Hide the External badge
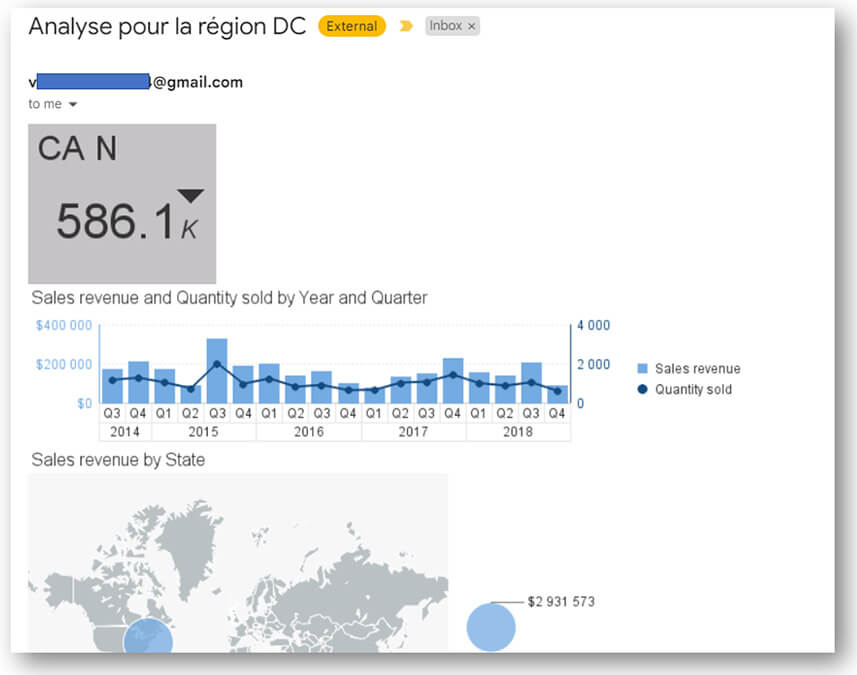 351,26
